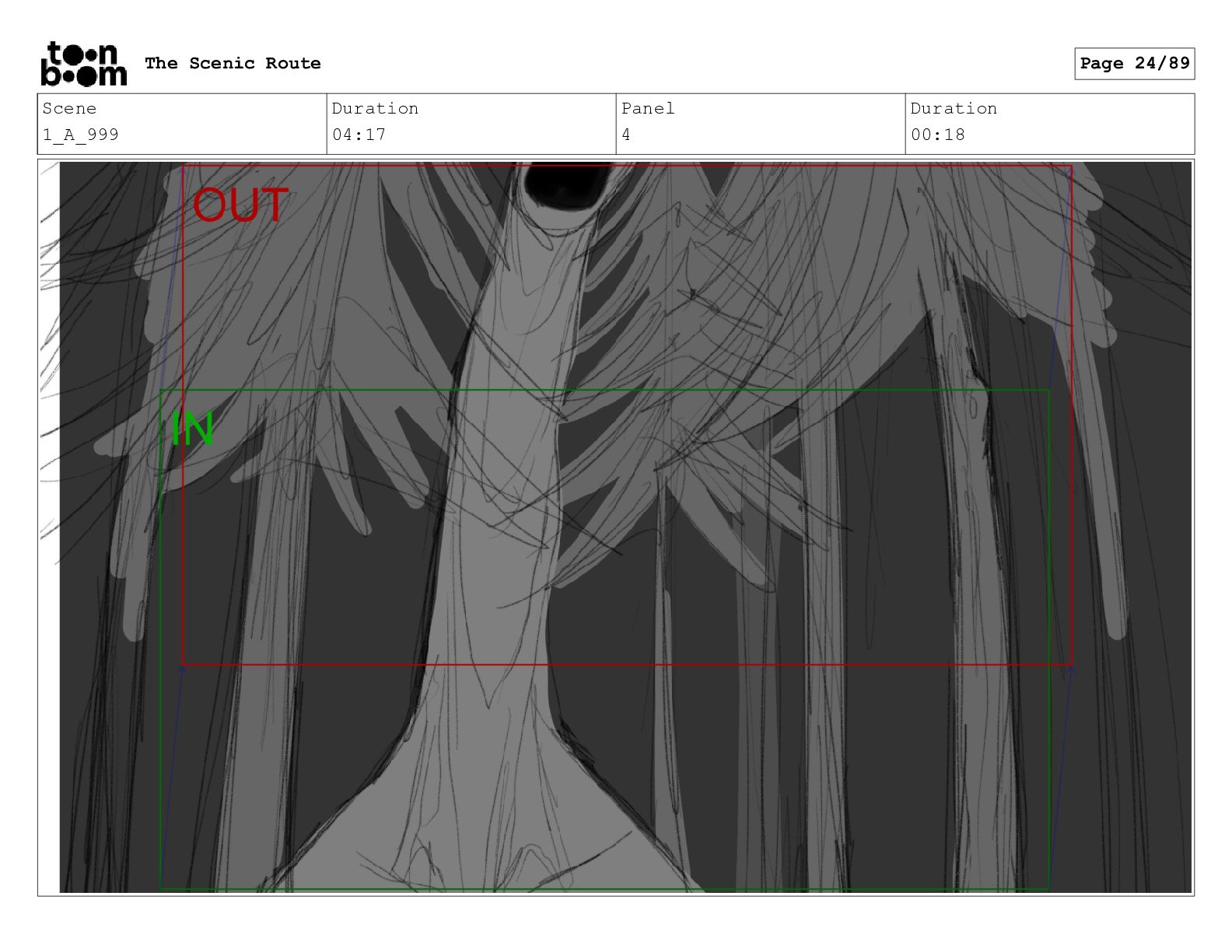This screenshot has height=952, width=1232.
Task: Select the 'Panel' header label
Action: click(648, 108)
